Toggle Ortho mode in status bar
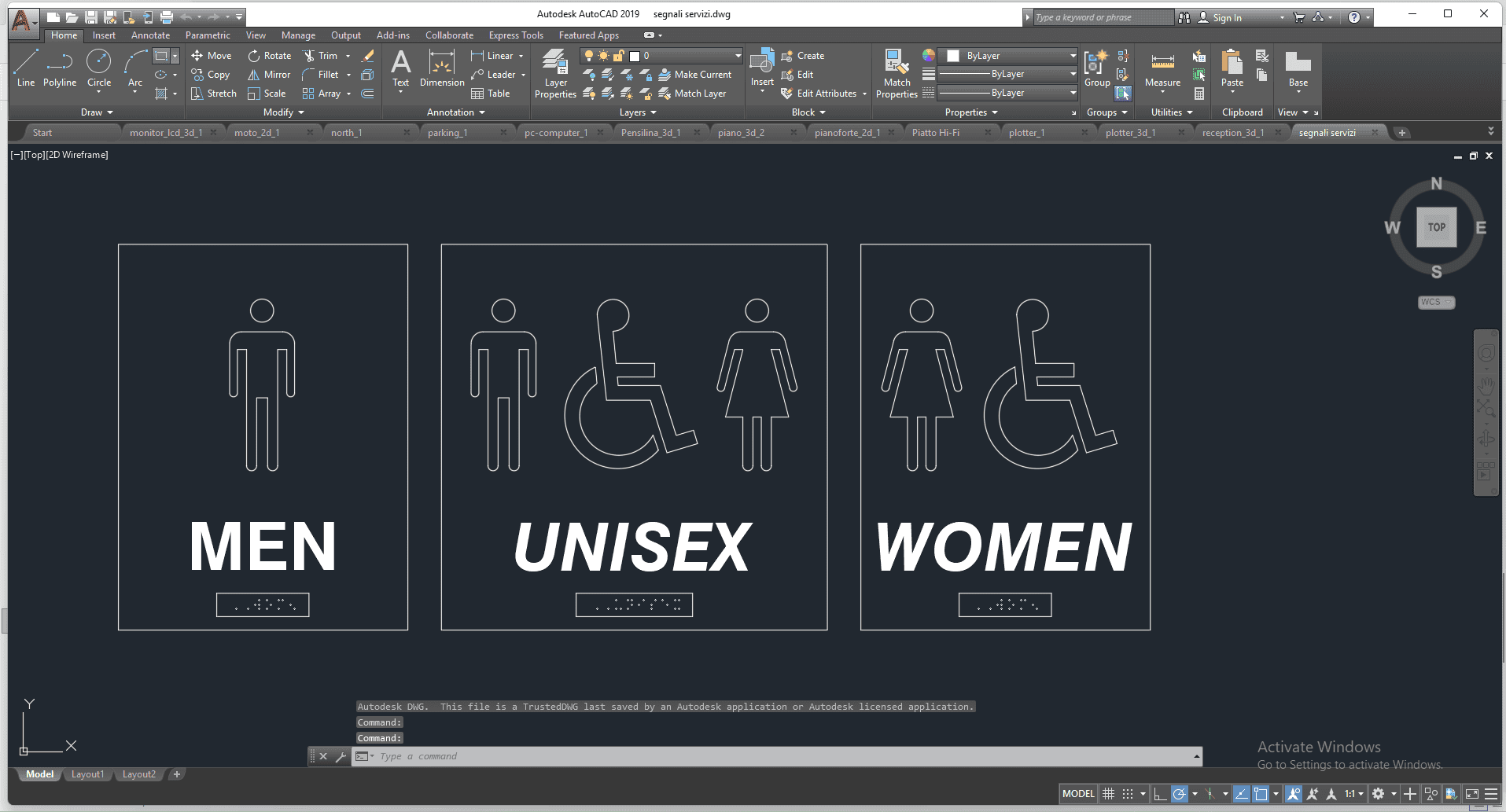 (1160, 794)
